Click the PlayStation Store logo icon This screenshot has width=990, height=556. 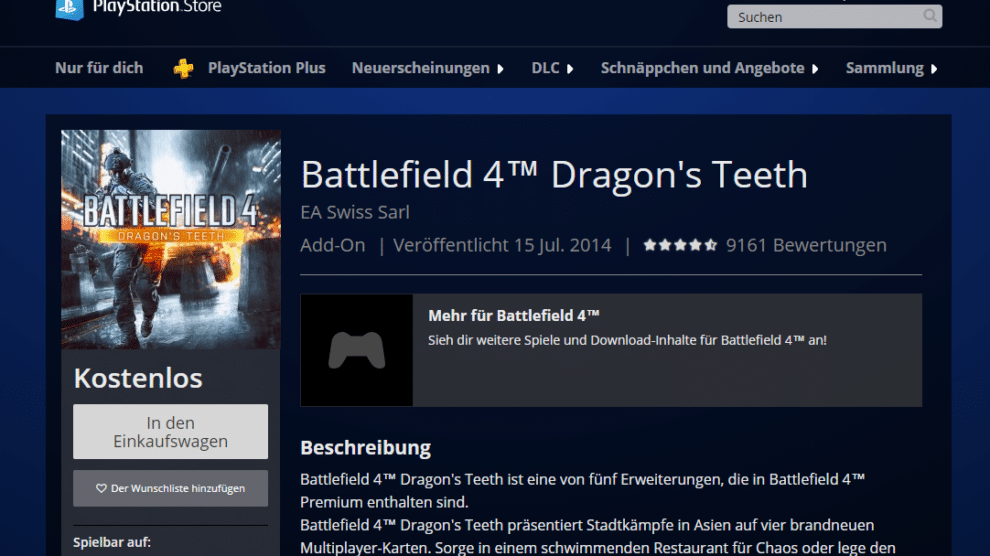tap(69, 8)
